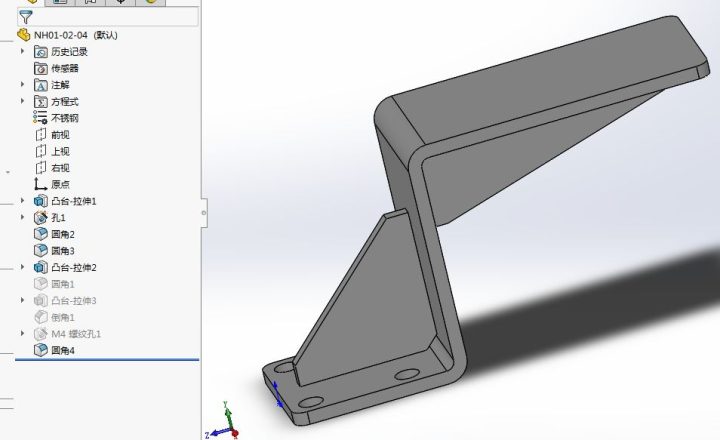Expand the 注解 annotations node
This screenshot has width=720, height=440.
[x=22, y=85]
